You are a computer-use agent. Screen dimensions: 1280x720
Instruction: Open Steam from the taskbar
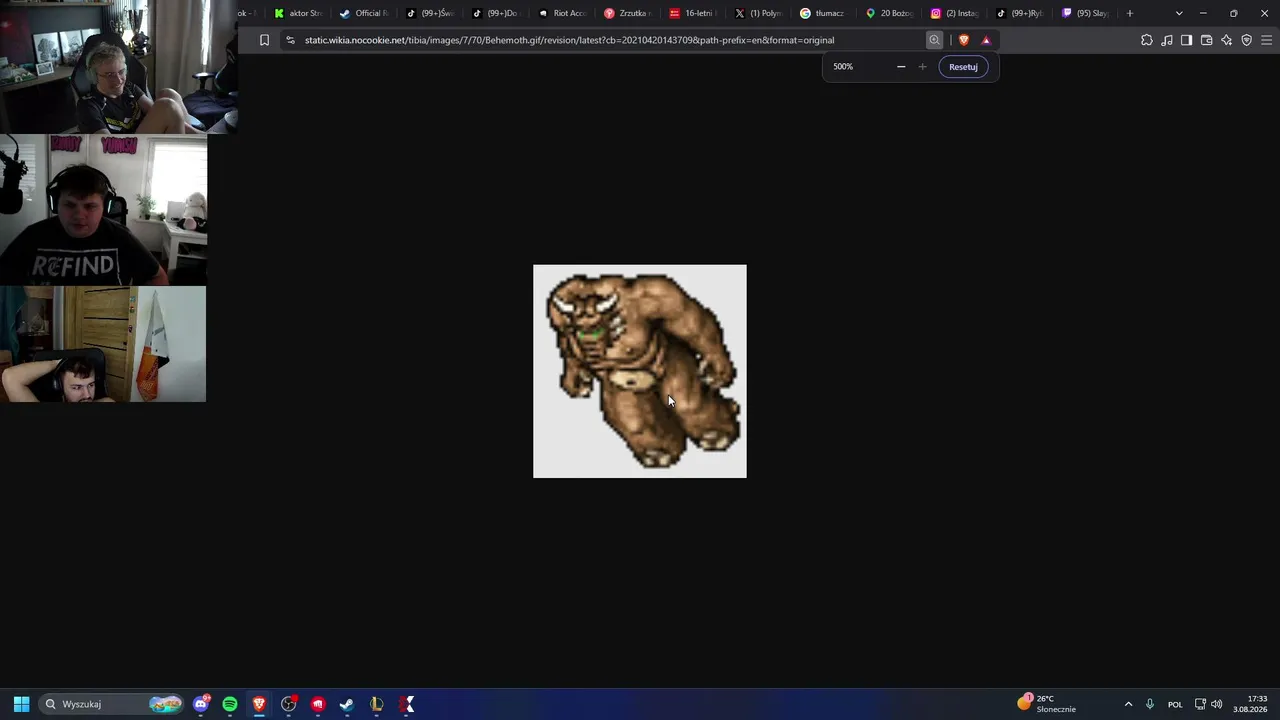click(347, 704)
